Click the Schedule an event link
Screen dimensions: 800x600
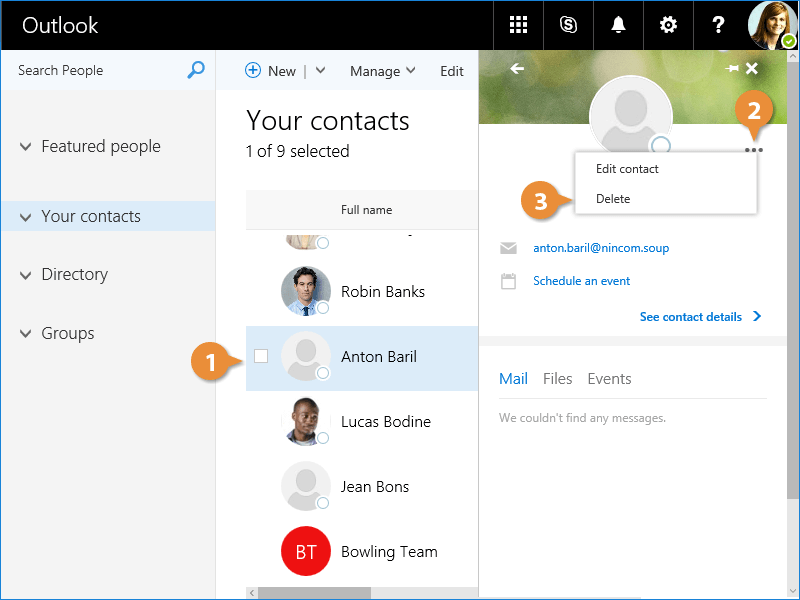tap(581, 281)
